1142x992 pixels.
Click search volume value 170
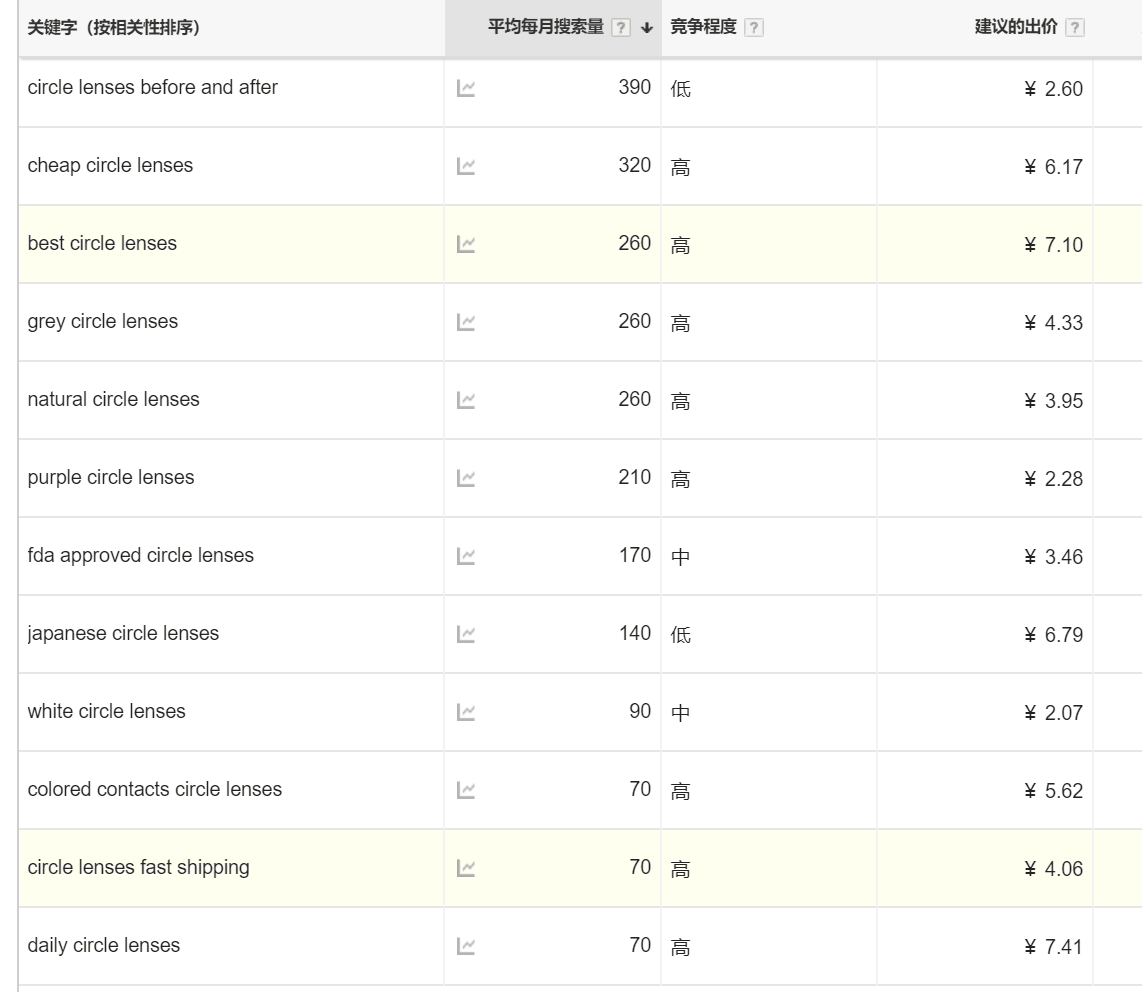[x=634, y=554]
